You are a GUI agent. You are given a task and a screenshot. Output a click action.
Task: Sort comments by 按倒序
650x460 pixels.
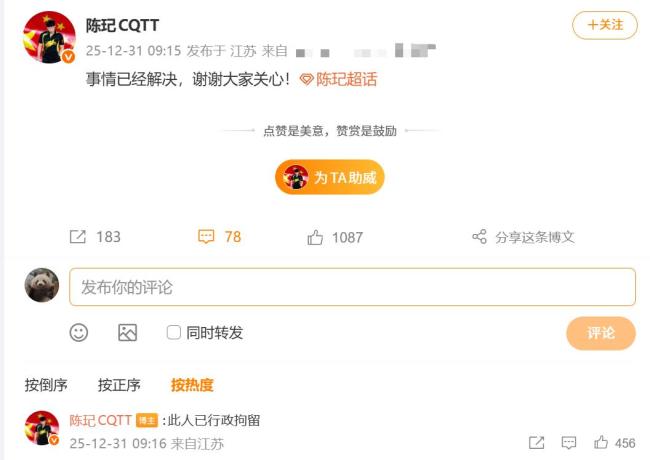[46, 385]
